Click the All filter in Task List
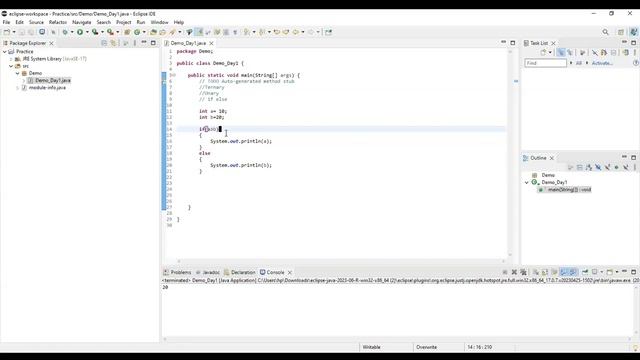 (578, 63)
